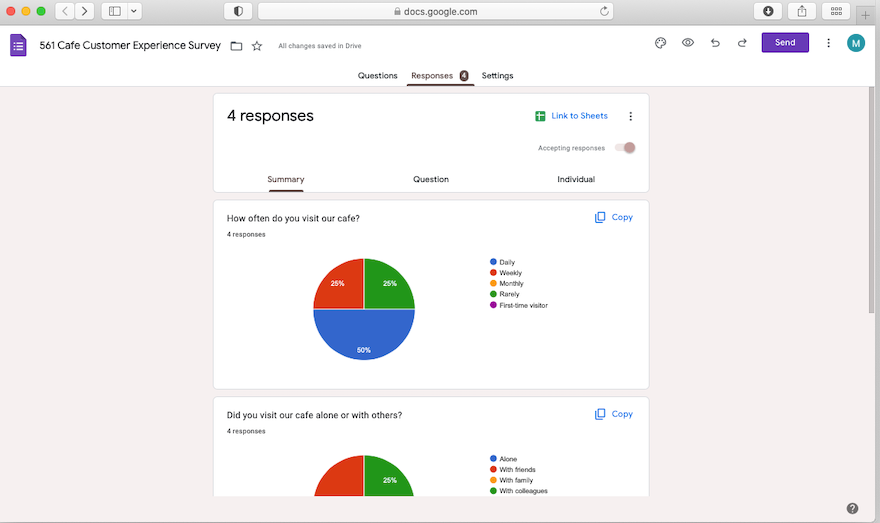Copy the cafe visit frequency chart
The image size is (880, 523).
click(614, 217)
